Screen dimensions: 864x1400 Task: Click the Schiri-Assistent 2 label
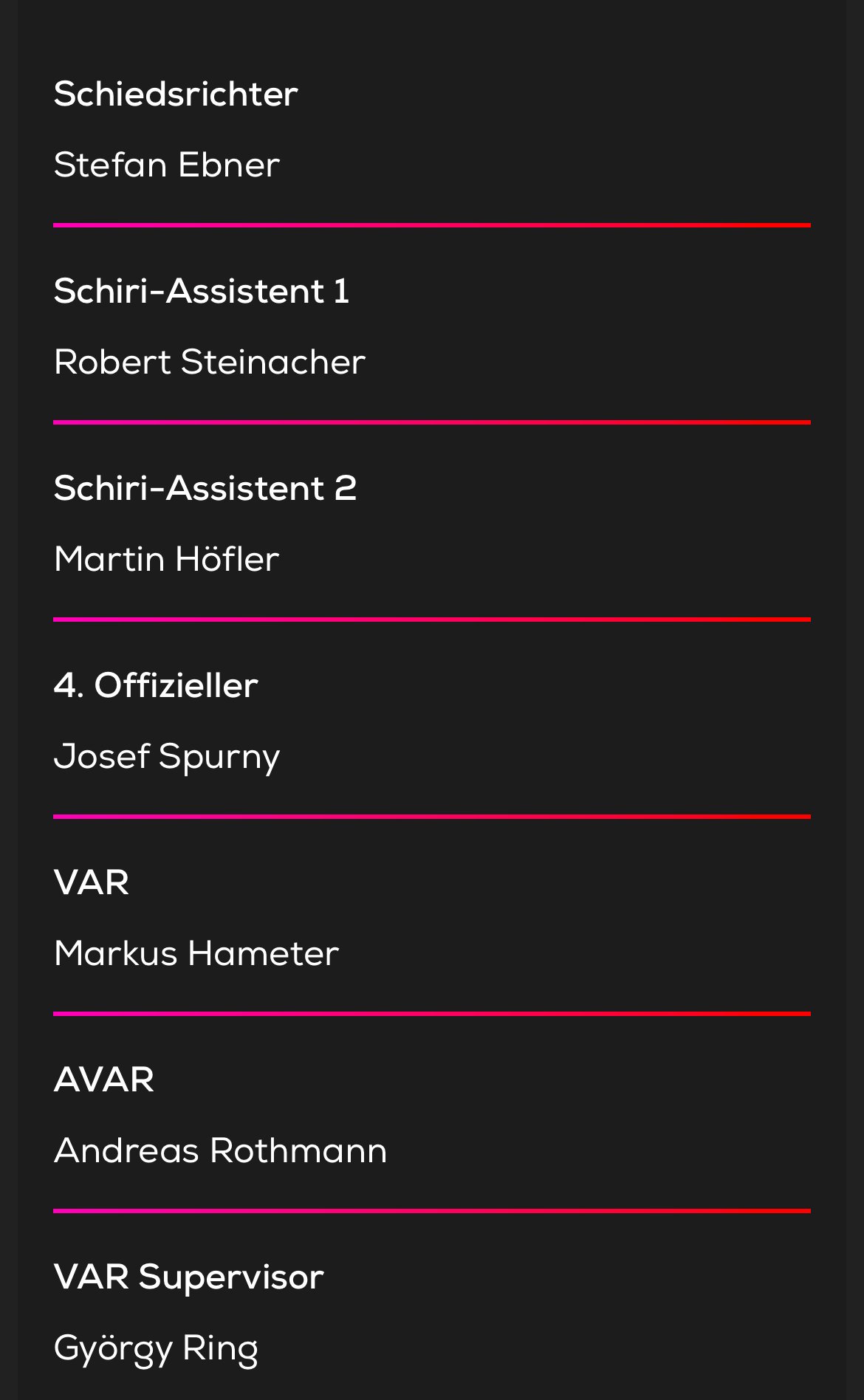[205, 488]
